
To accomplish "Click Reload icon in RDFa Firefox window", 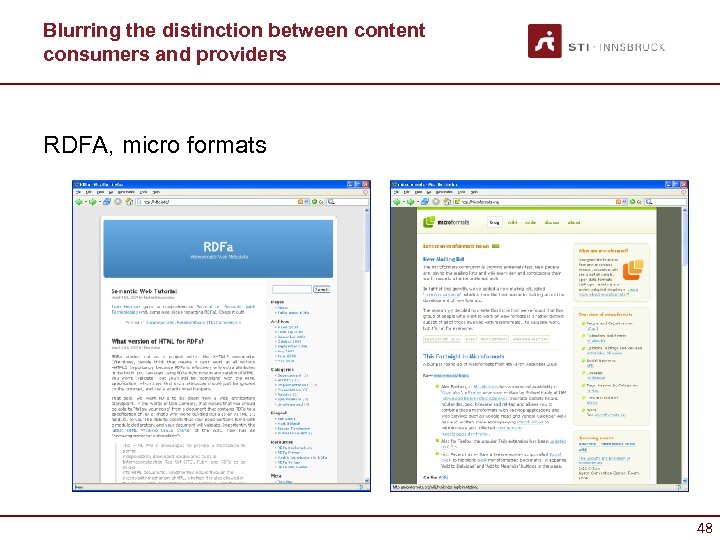I will 107,202.
